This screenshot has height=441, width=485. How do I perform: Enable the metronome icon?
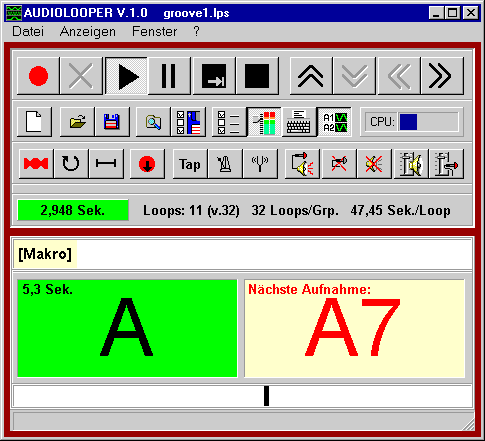(225, 164)
